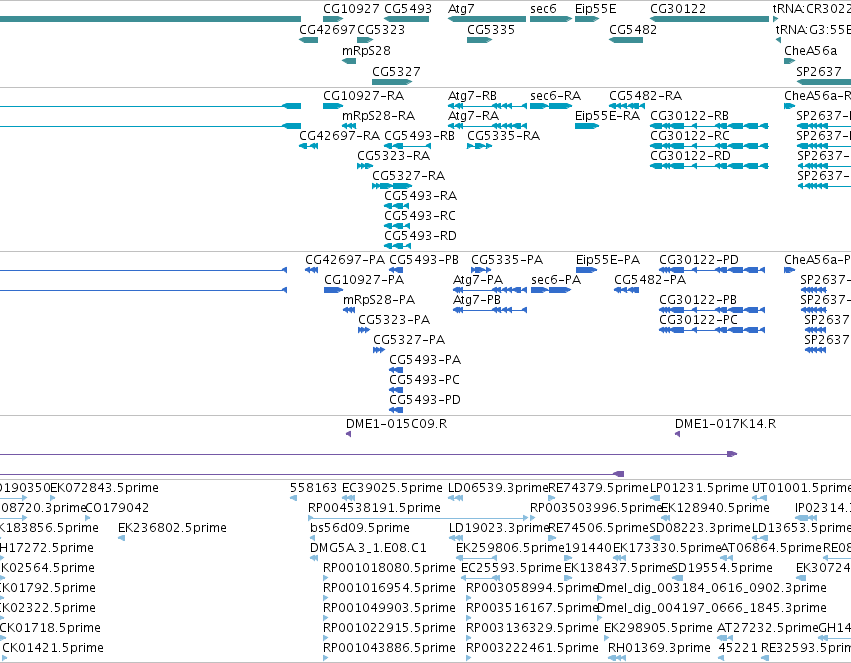Select the CG5335 gene label

click(x=491, y=29)
